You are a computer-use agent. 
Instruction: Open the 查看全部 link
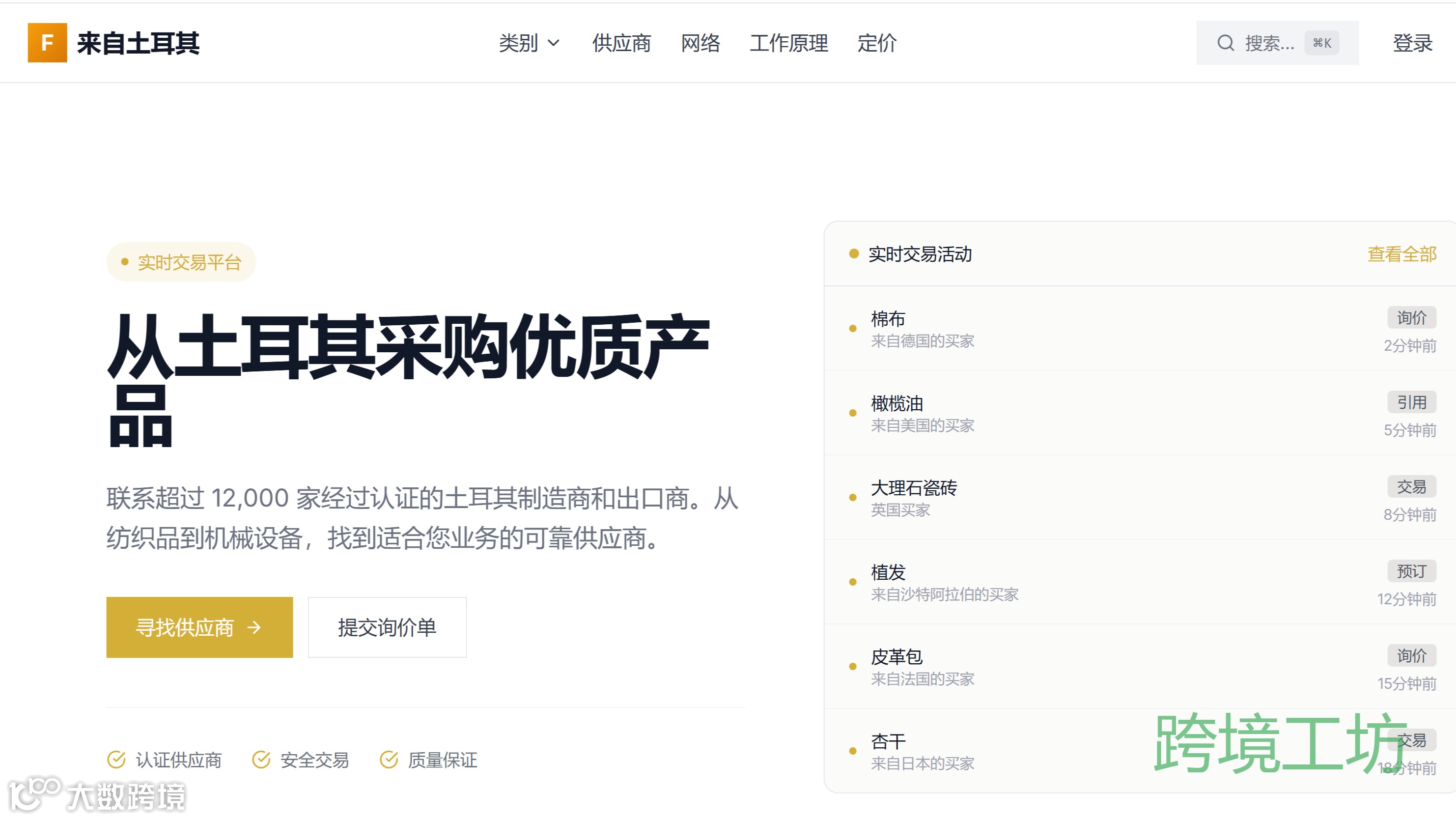pos(1402,254)
